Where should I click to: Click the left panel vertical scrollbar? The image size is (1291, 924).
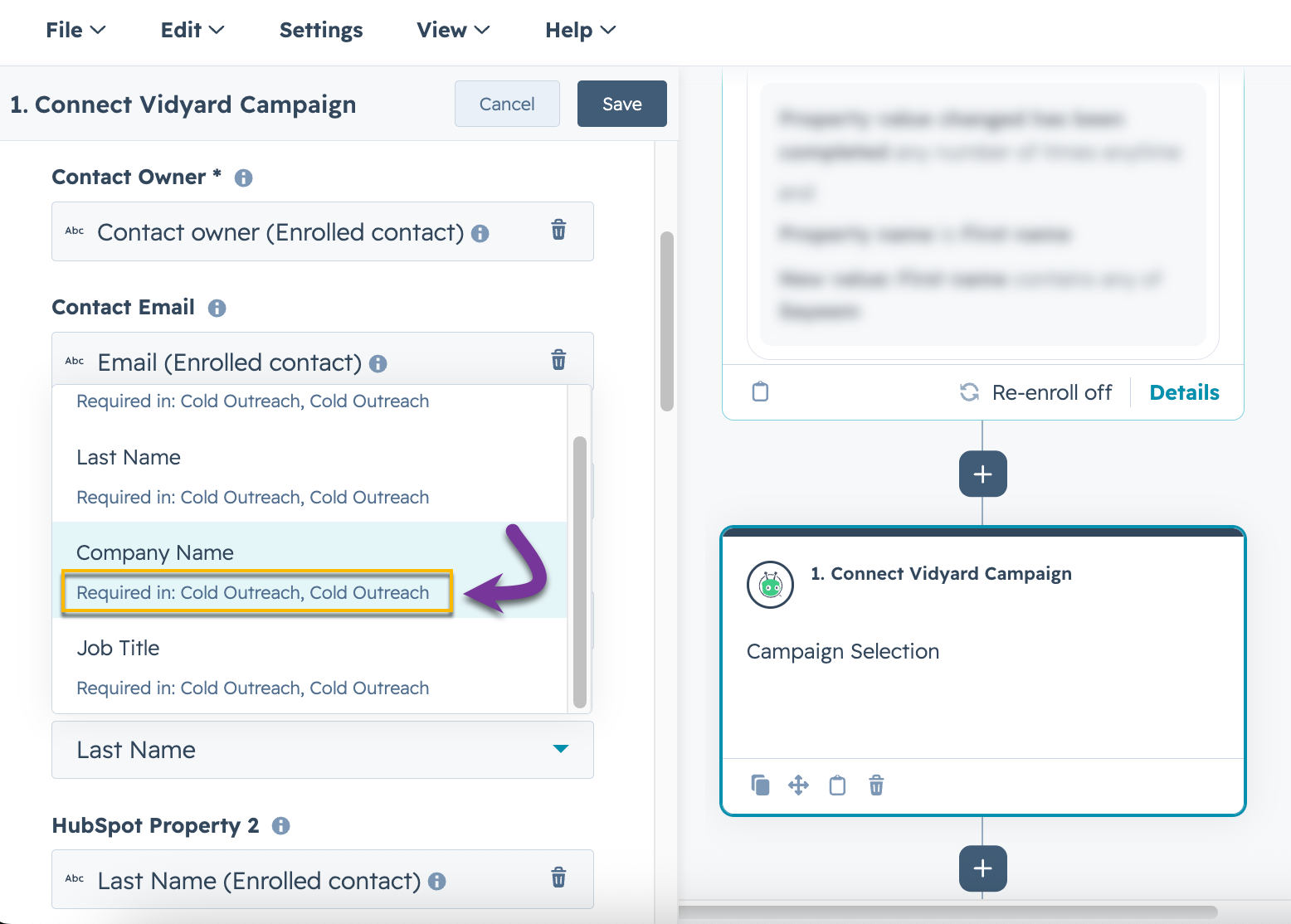pos(666,321)
